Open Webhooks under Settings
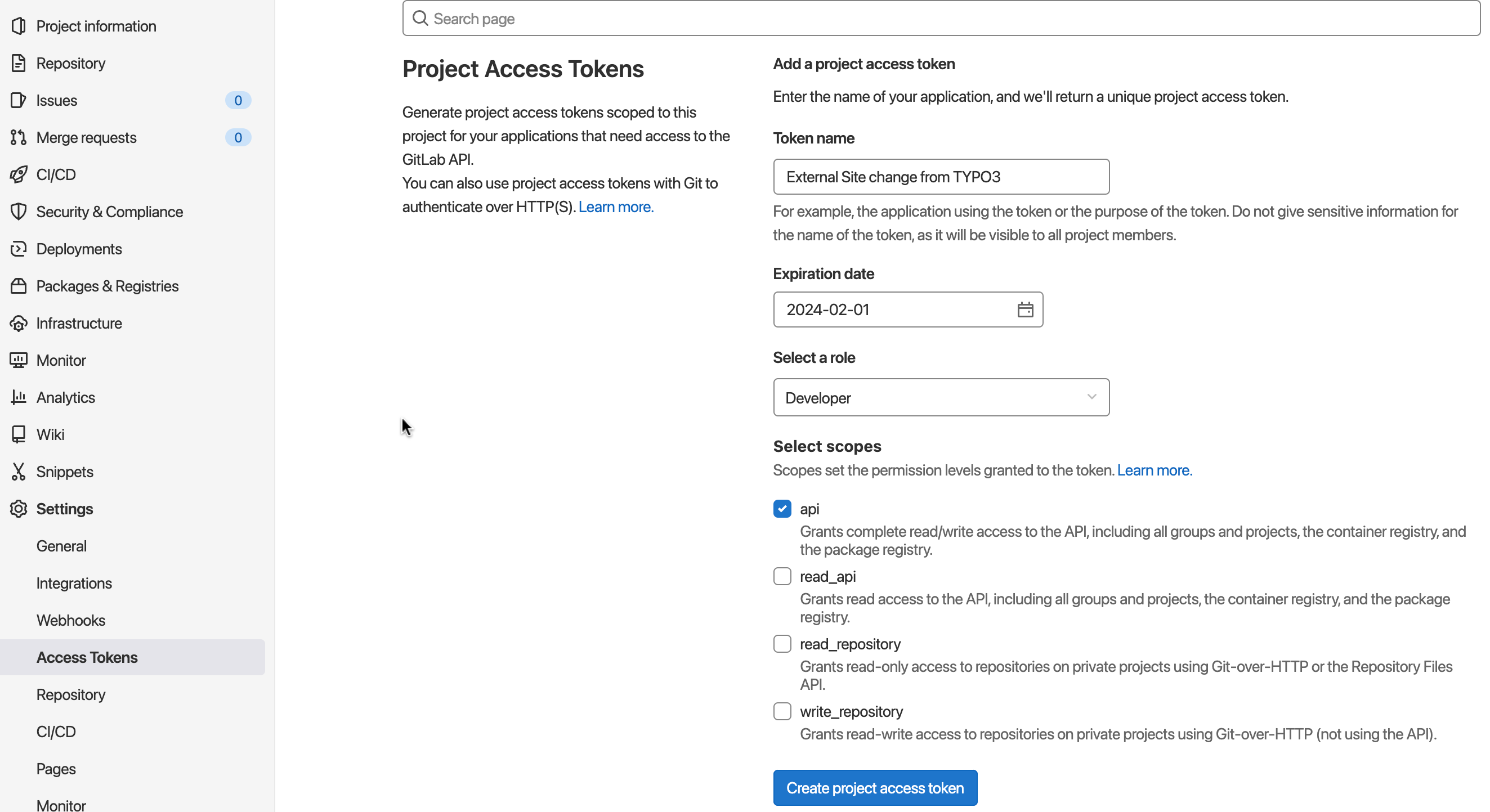This screenshot has height=812, width=1490. 70,621
